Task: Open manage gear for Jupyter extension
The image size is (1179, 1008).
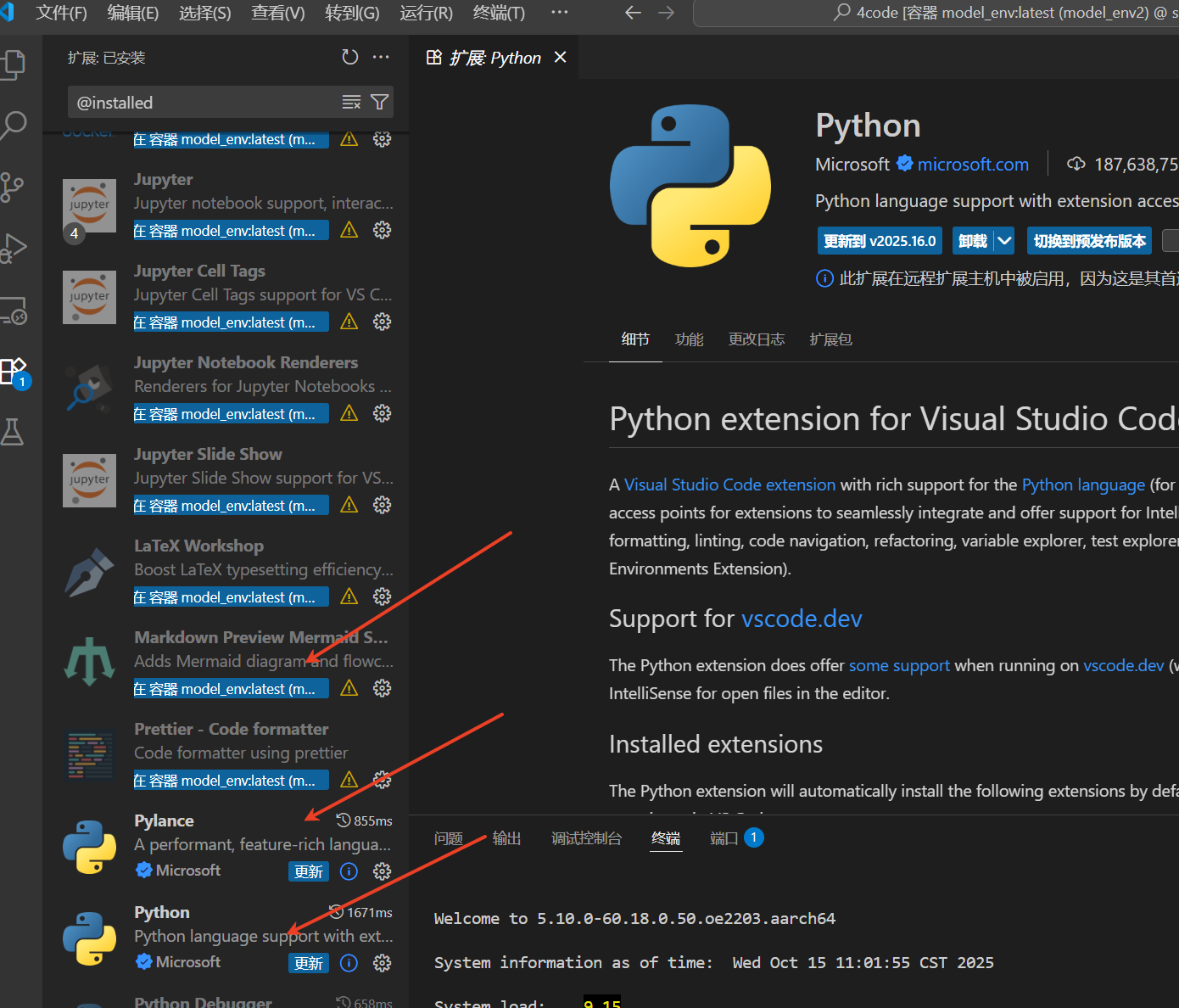Action: [383, 230]
